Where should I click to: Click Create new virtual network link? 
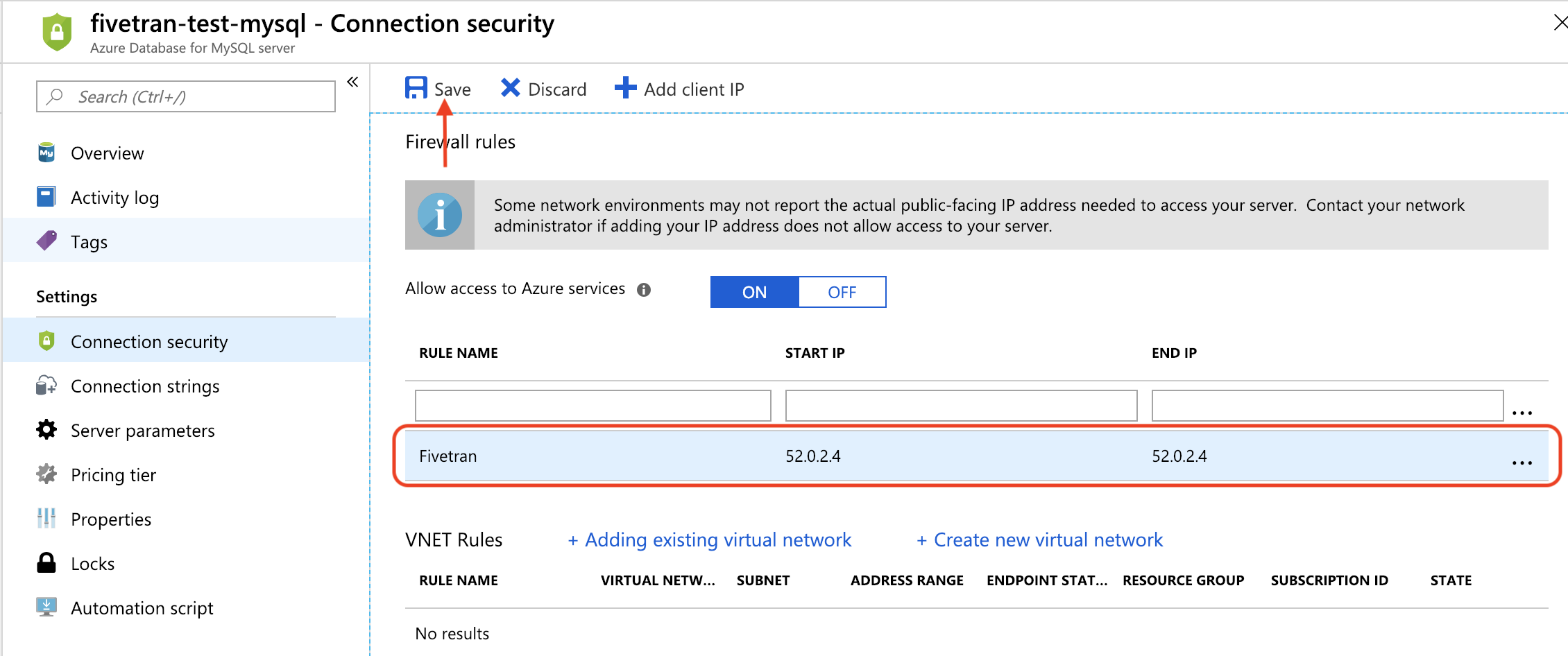1039,540
